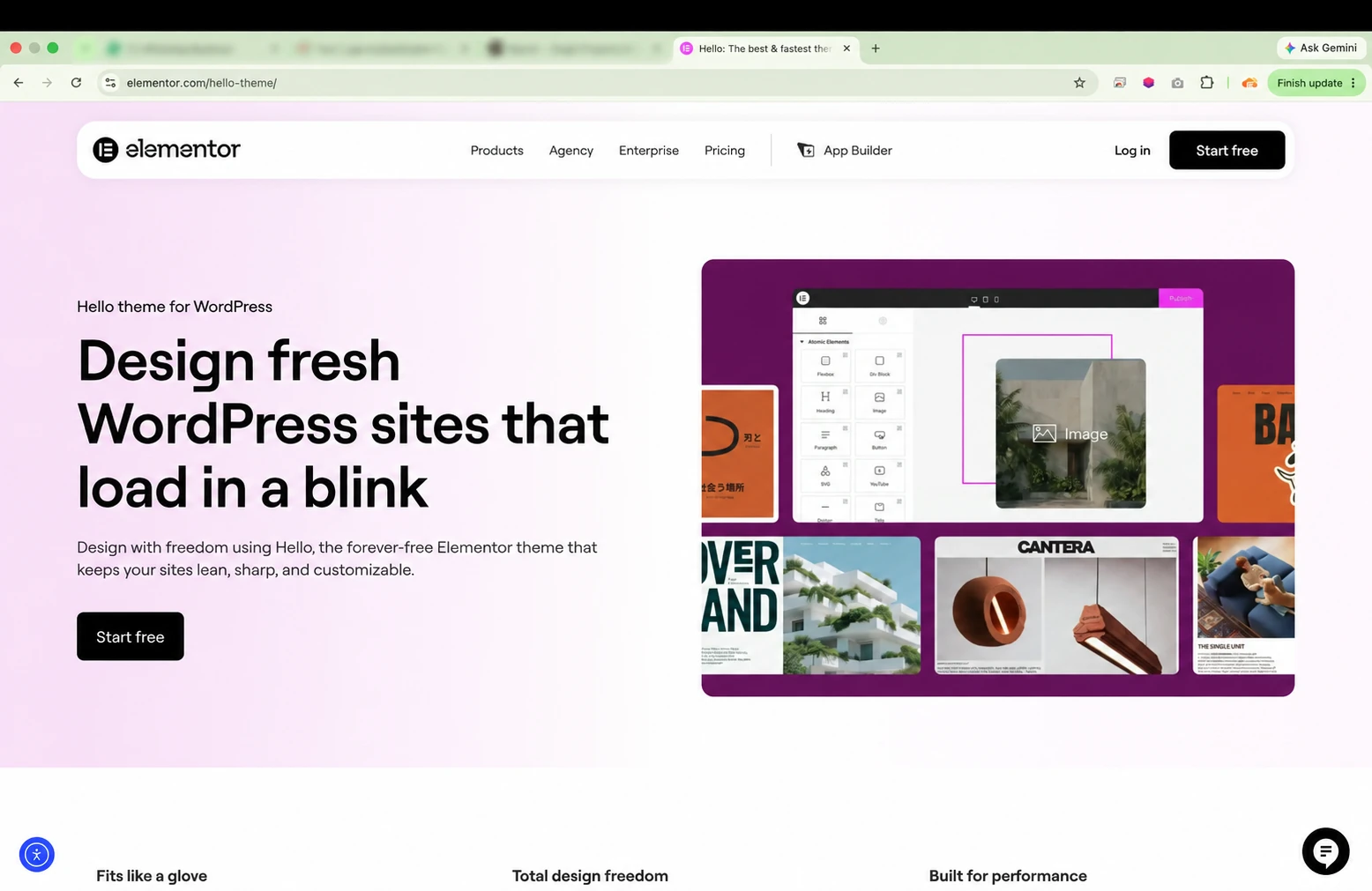Open the Products menu
This screenshot has height=891, width=1372.
497,151
